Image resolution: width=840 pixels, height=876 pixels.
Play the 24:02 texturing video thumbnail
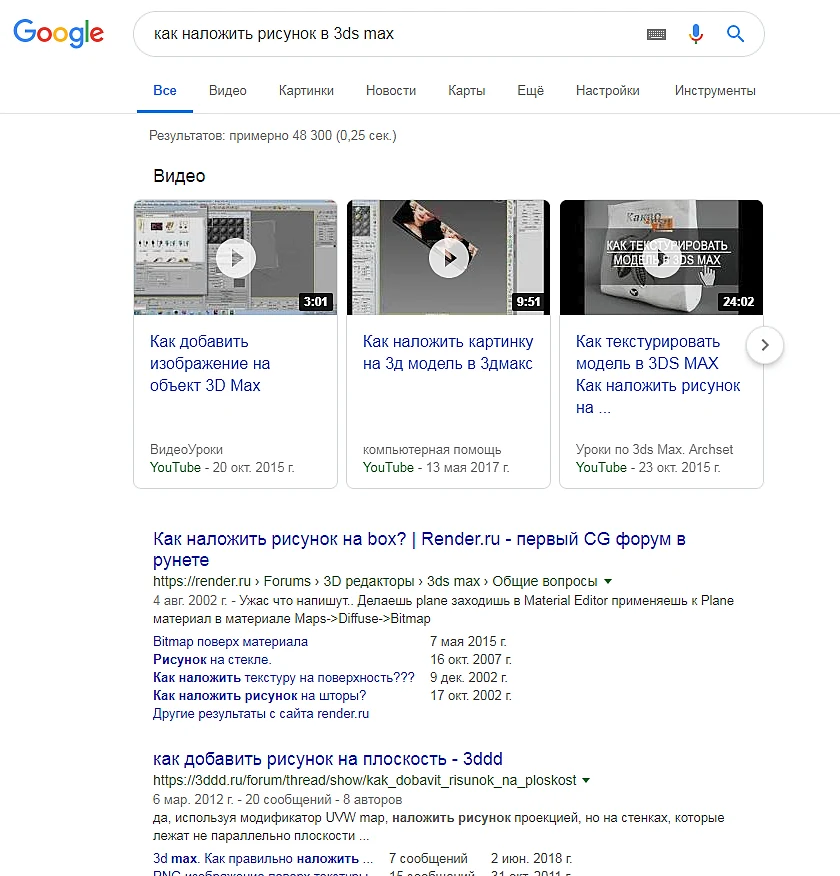tap(661, 258)
